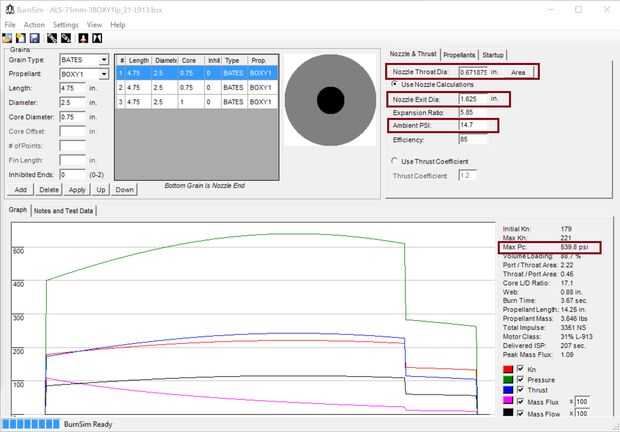The image size is (620, 432).
Task: Click the red Kn color swatch
Action: tap(508, 369)
